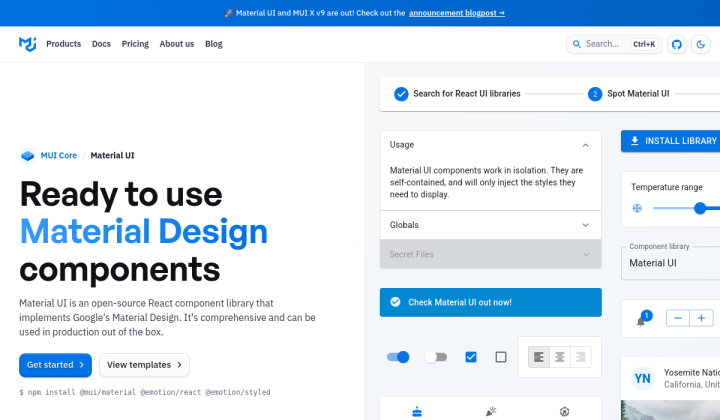Click the Material UI breadcrumb text

pos(112,156)
